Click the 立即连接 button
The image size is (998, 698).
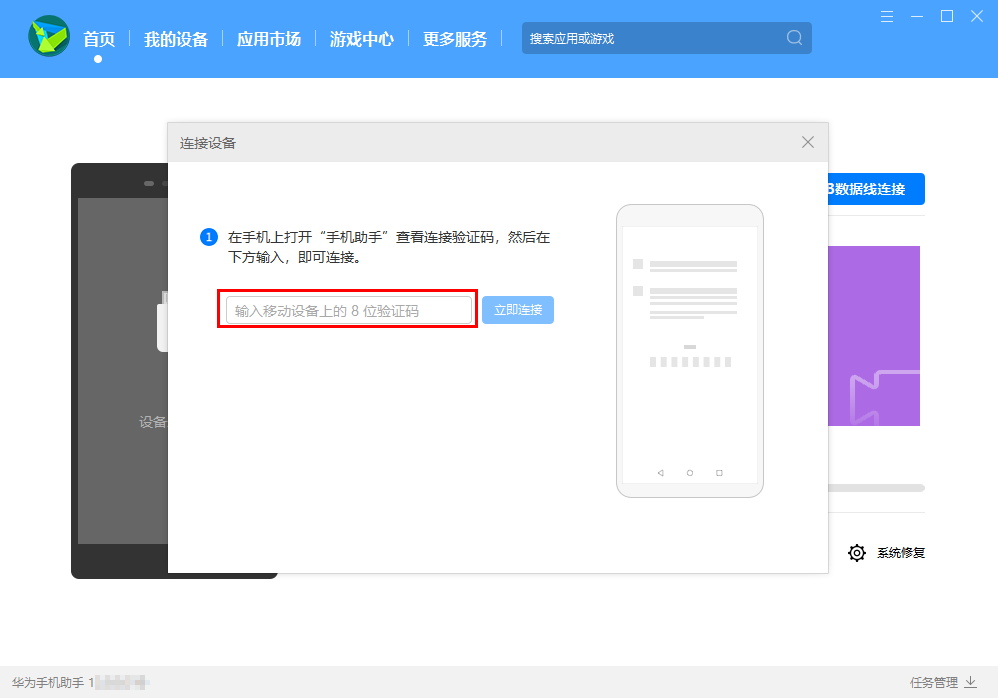[517, 310]
